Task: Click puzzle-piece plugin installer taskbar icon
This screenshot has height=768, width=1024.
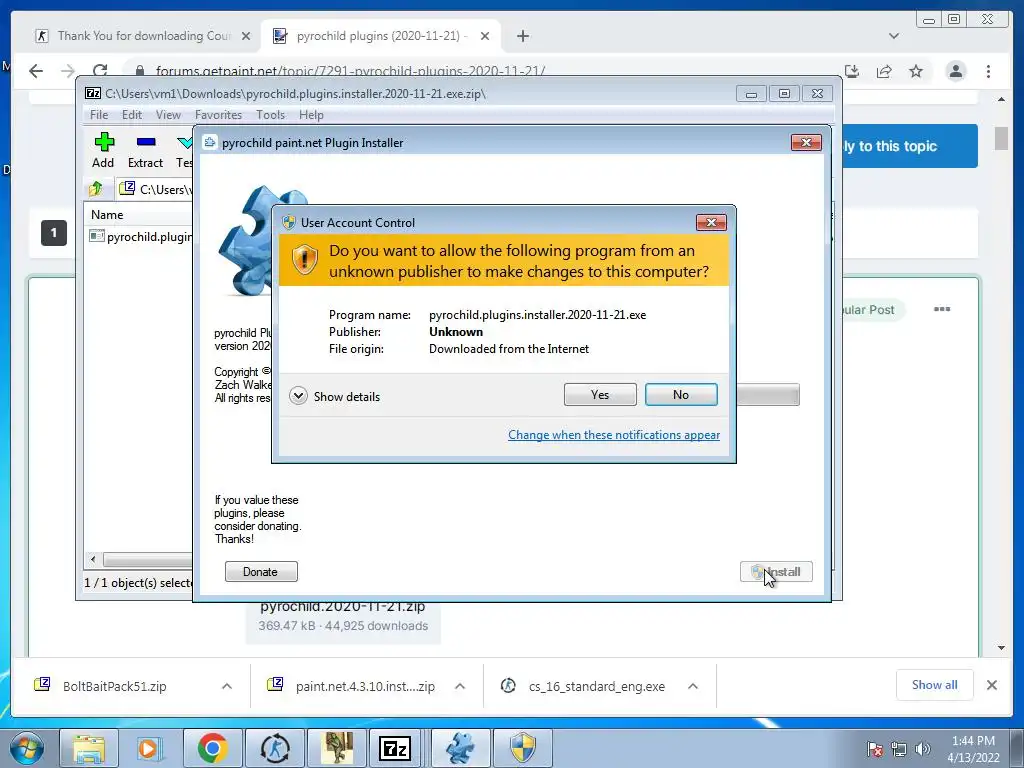Action: pos(460,748)
